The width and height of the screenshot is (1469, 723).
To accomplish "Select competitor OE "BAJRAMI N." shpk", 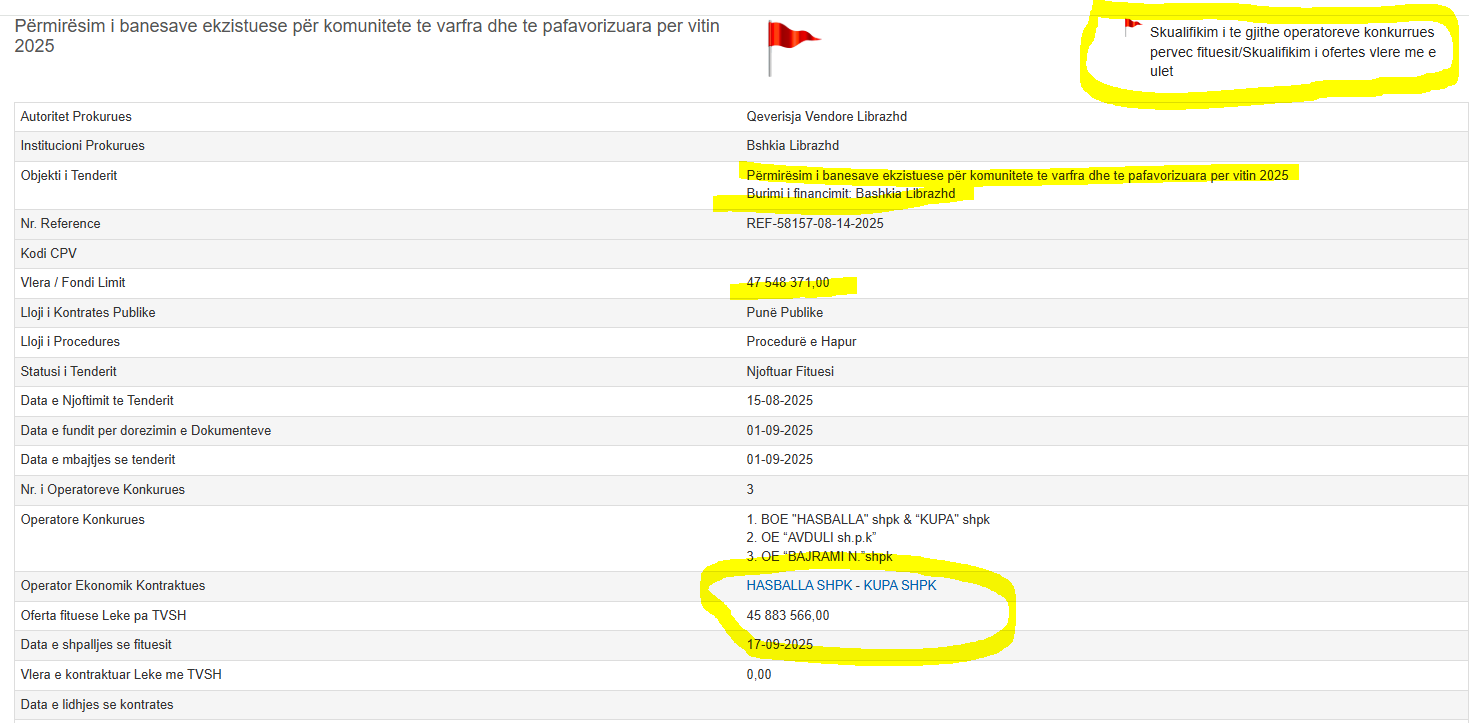I will [x=819, y=556].
